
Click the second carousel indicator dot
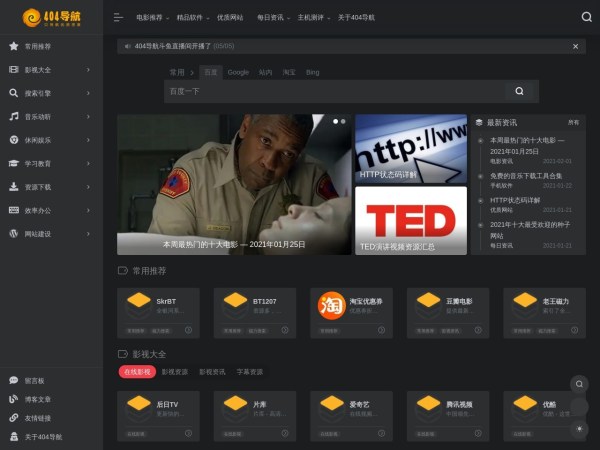pos(343,122)
